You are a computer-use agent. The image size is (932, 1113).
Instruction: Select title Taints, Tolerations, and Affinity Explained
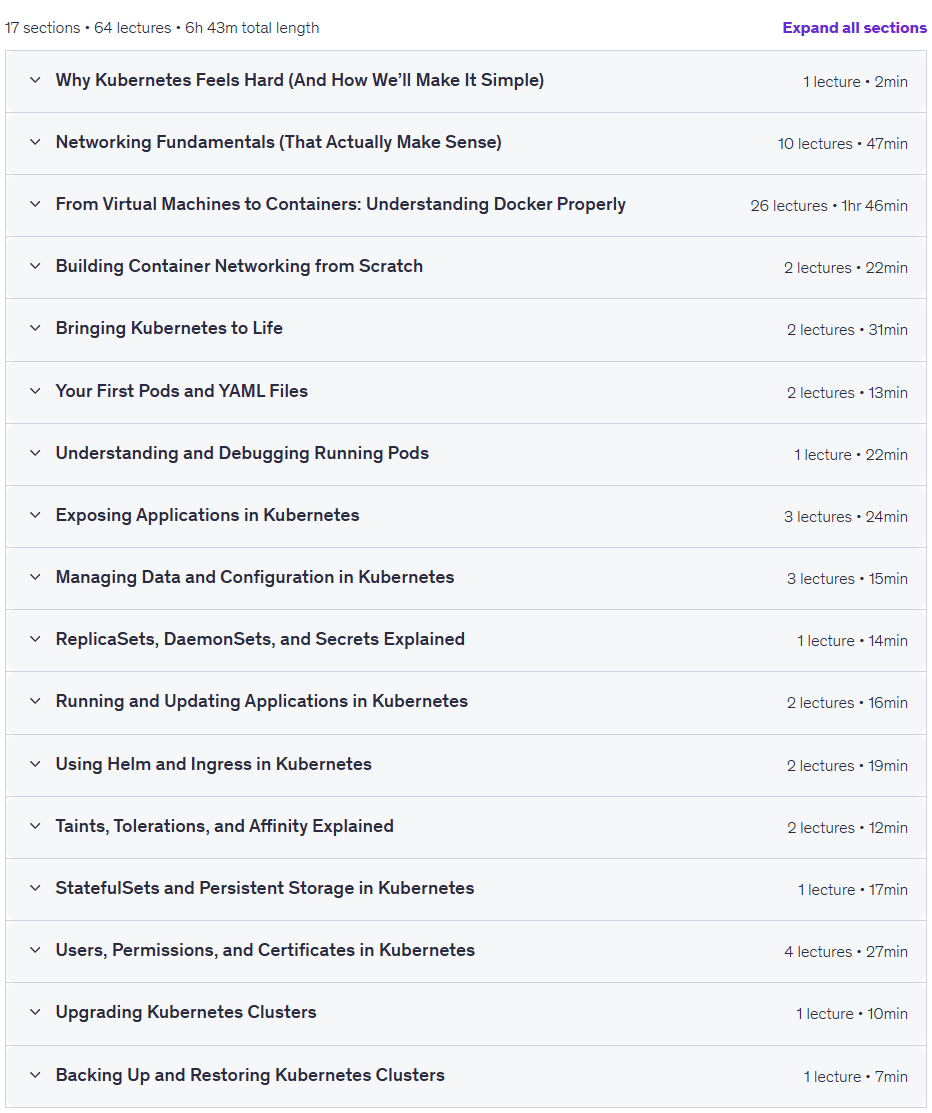pos(224,826)
